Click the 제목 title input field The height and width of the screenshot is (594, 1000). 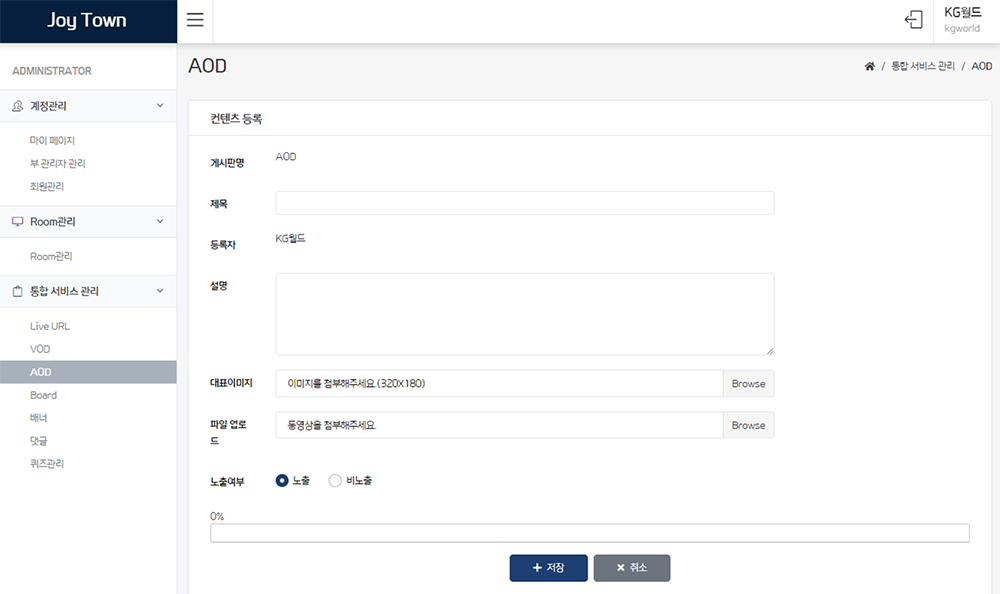click(524, 203)
